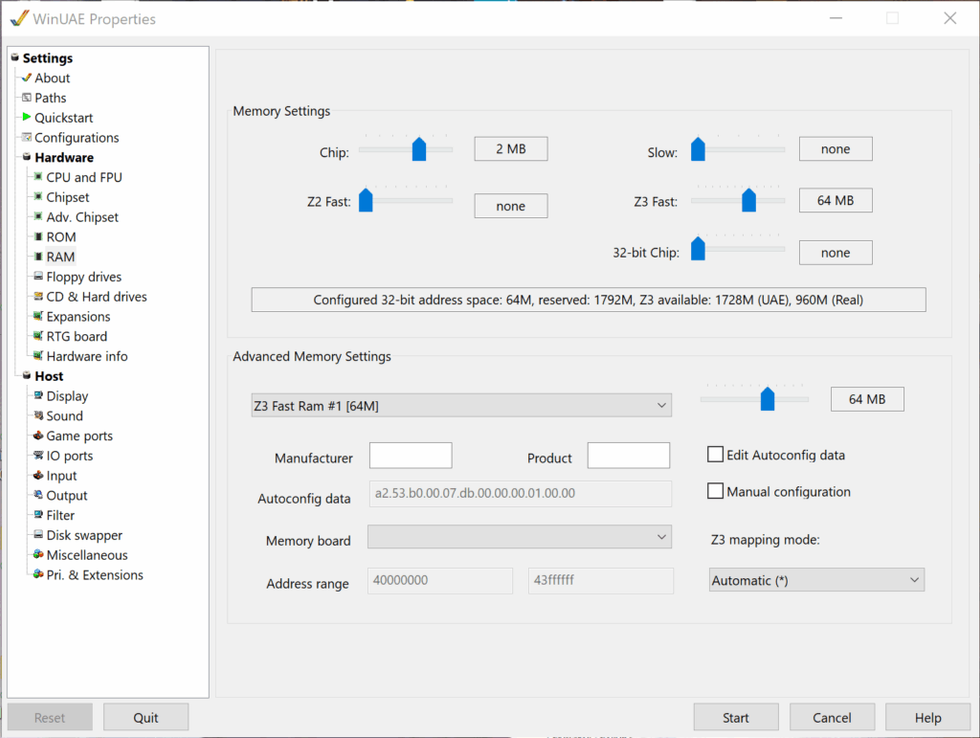Screen dimensions: 980x738
Task: Enable Edit Autoconfig data checkbox
Action: coord(715,454)
